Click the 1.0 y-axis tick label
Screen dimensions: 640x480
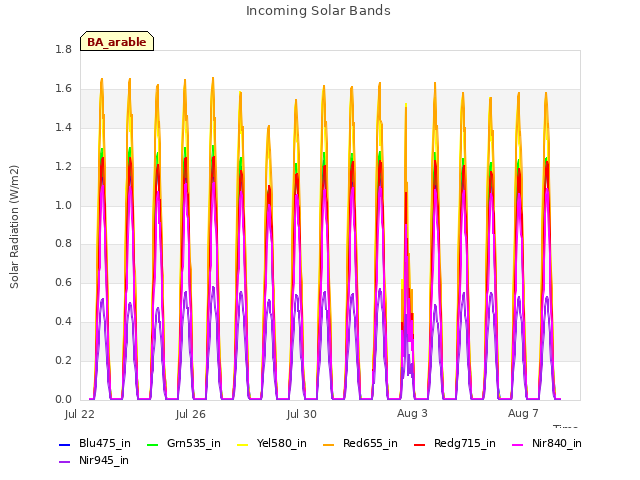click(63, 205)
